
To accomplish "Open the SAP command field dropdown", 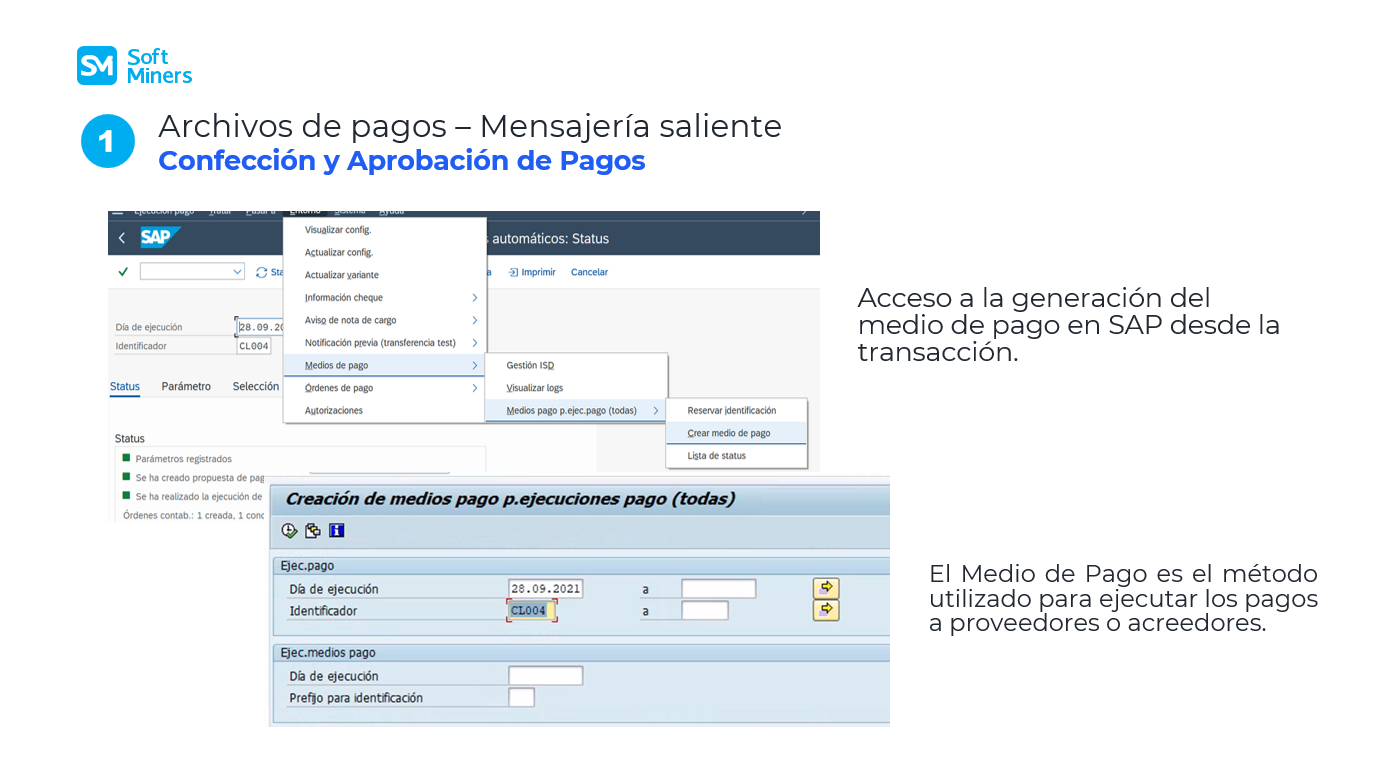I will (x=237, y=272).
